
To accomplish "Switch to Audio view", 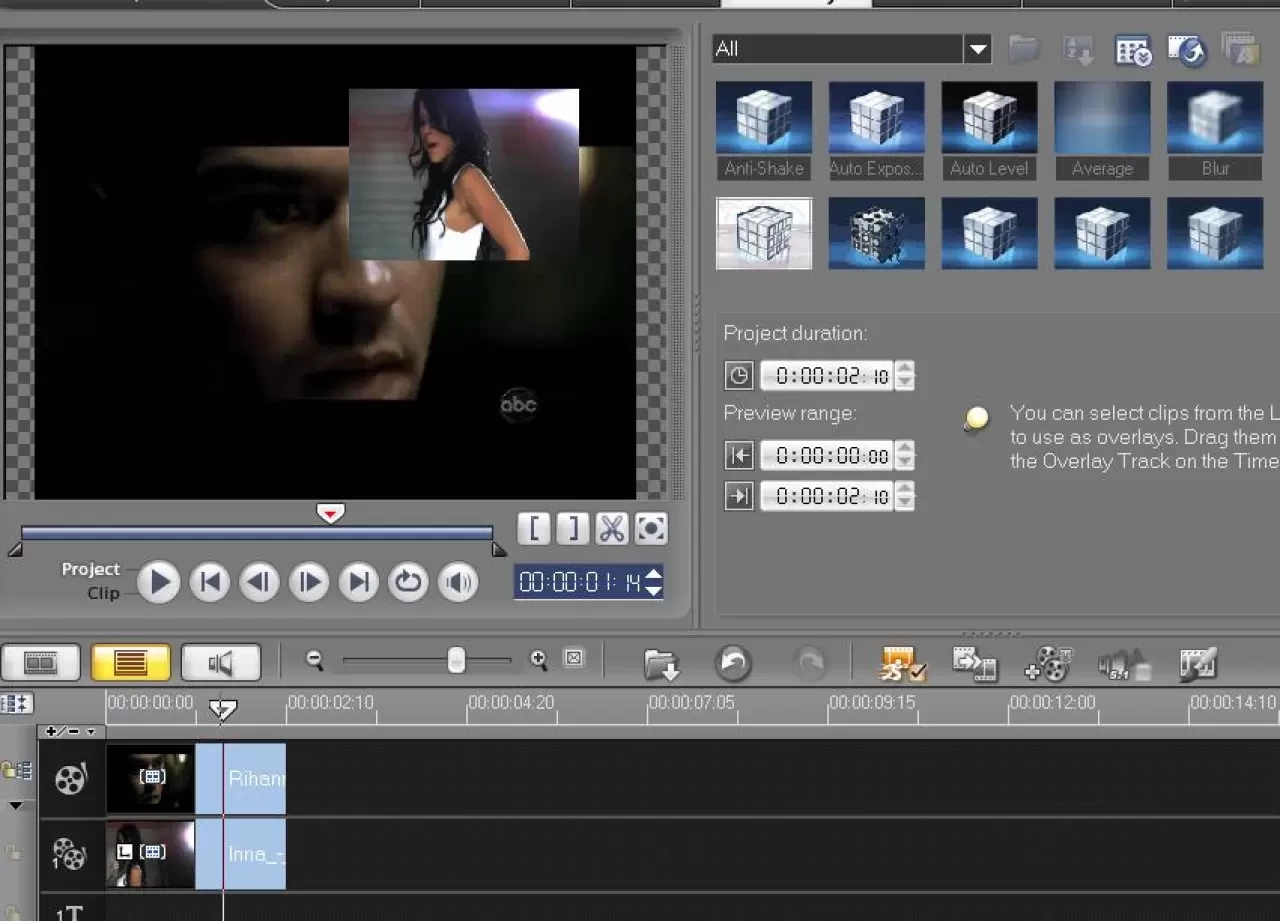I will coord(220,662).
